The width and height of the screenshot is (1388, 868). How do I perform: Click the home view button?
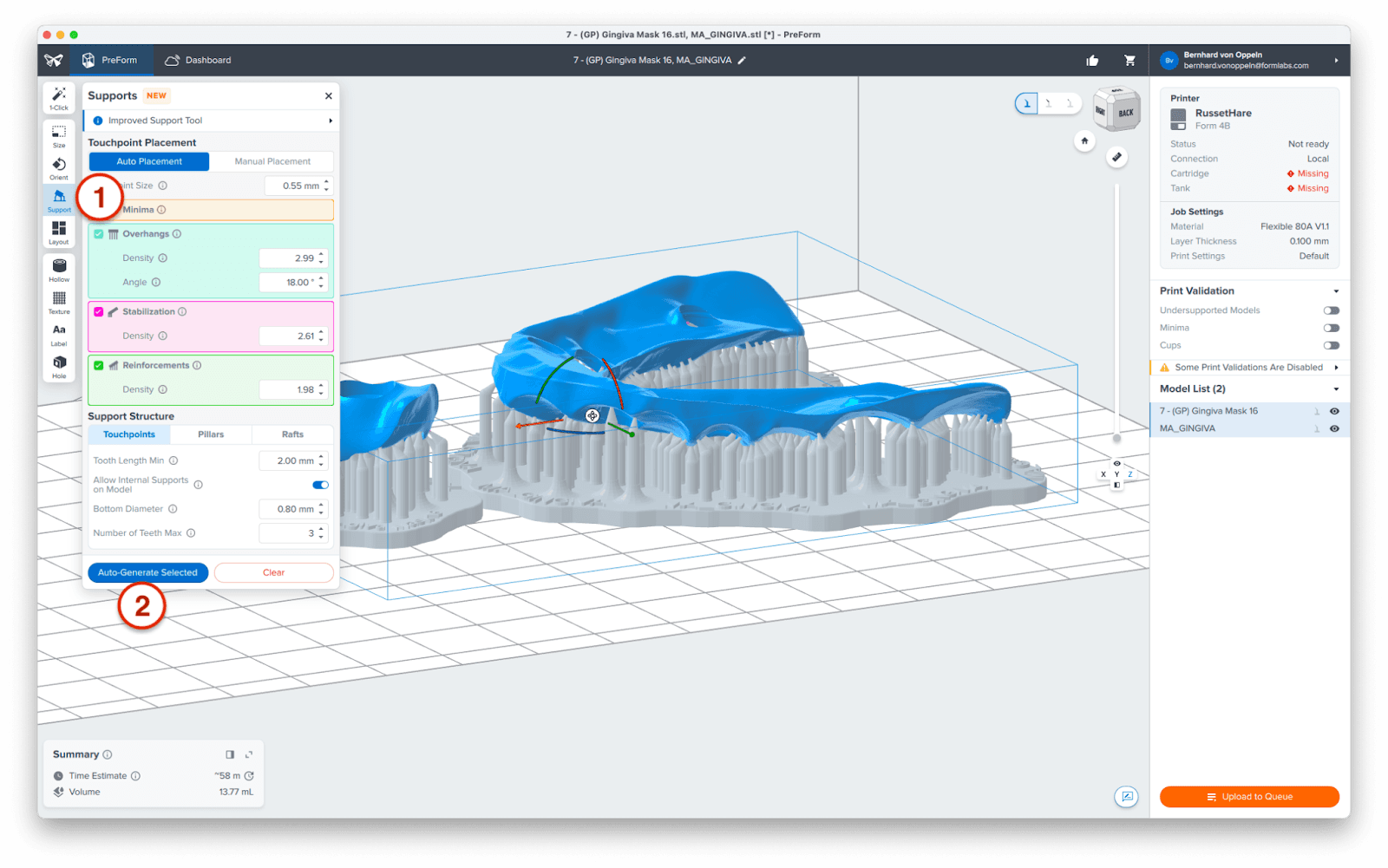pos(1084,140)
